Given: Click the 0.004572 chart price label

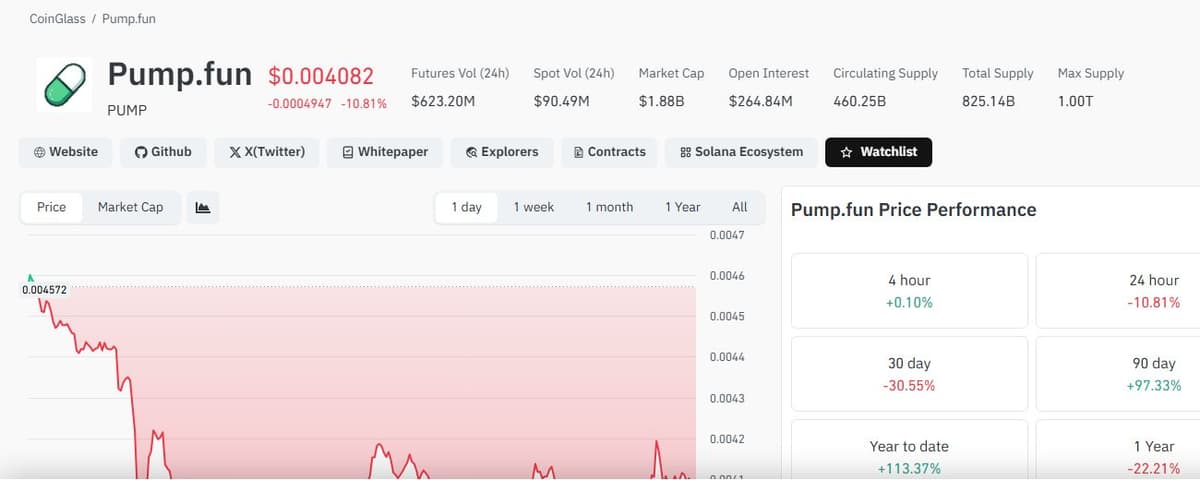Looking at the screenshot, I should point(44,290).
